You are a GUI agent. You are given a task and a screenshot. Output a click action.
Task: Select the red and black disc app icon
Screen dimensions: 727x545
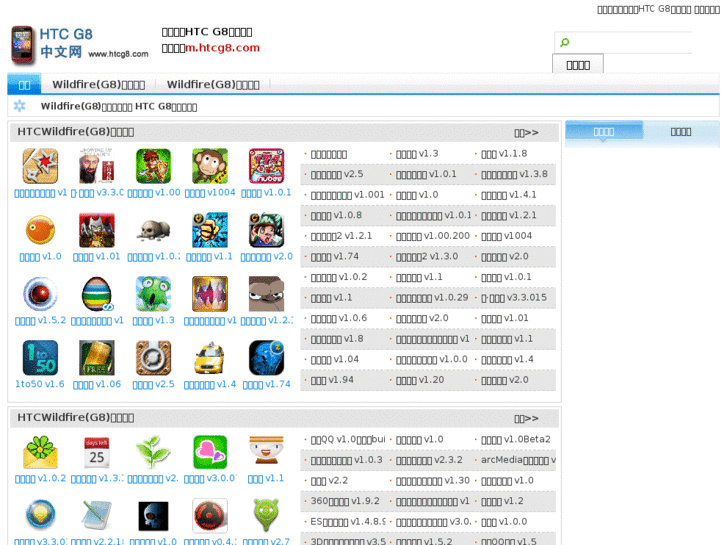point(210,516)
